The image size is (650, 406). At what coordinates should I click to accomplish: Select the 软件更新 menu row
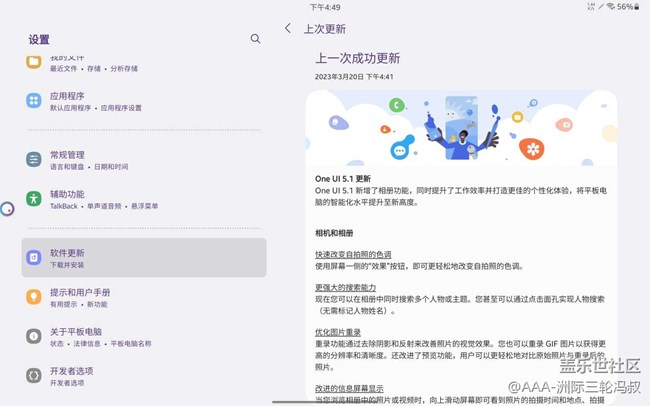[x=144, y=258]
